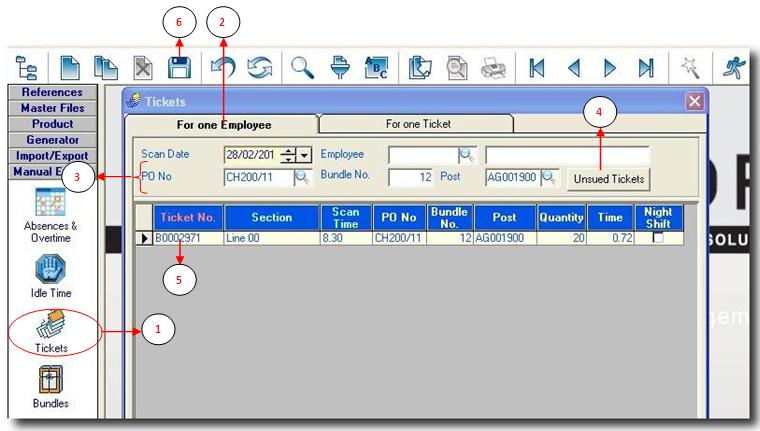Switch to the For one Ticket tab

point(417,124)
